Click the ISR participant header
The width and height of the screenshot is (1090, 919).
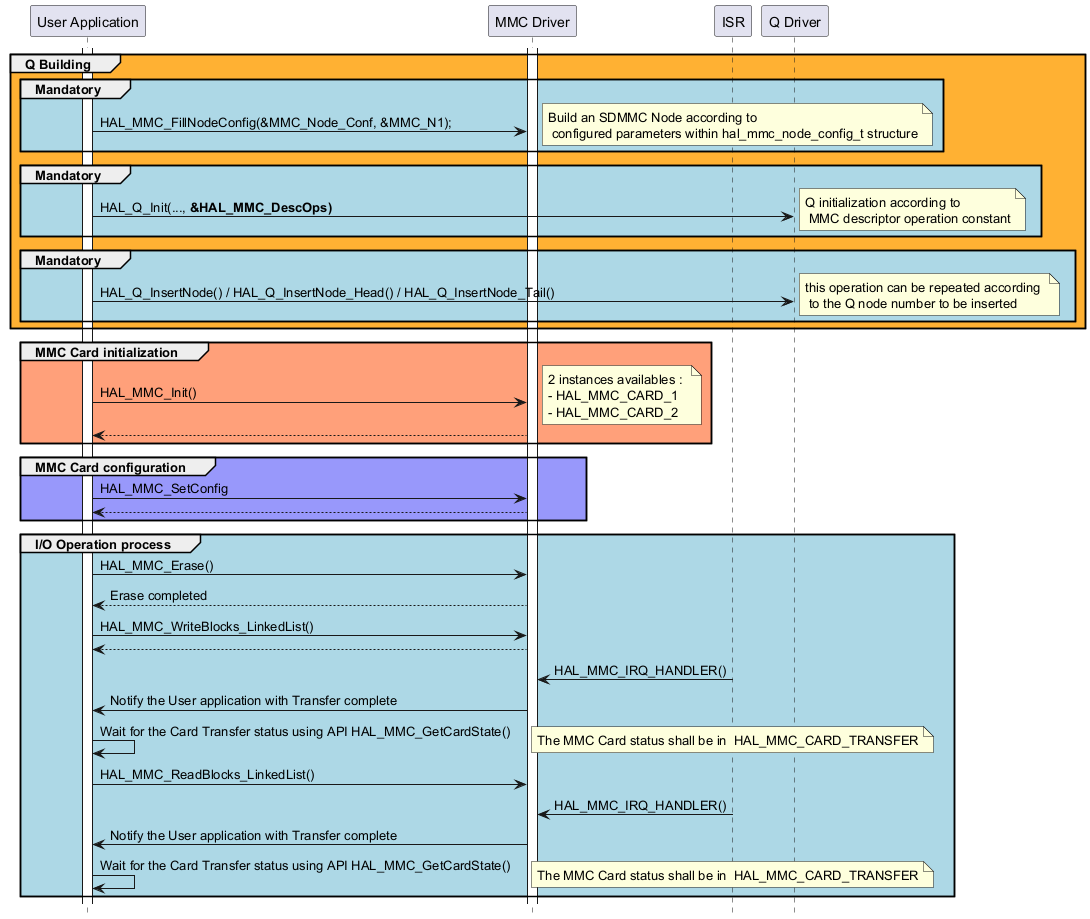pos(732,21)
